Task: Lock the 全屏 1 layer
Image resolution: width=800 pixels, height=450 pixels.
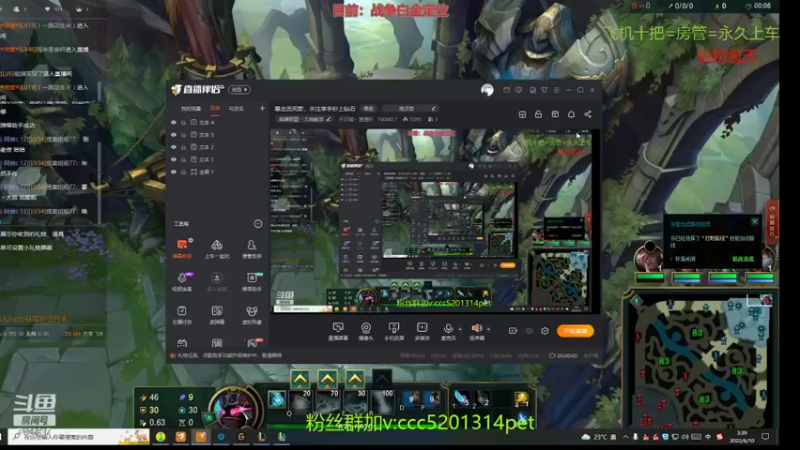Action: (183, 172)
